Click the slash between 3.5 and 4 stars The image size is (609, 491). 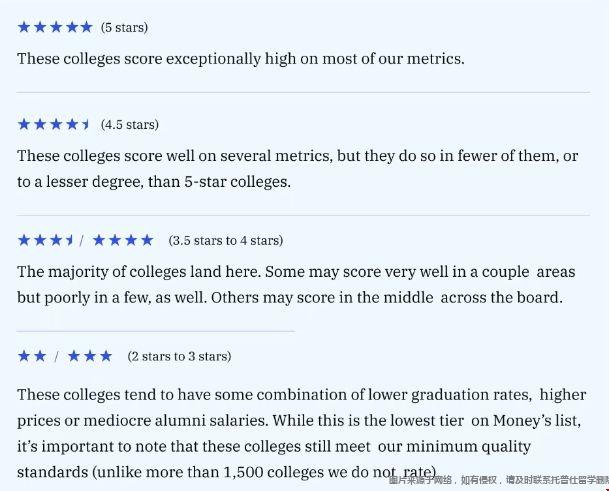coord(82,241)
